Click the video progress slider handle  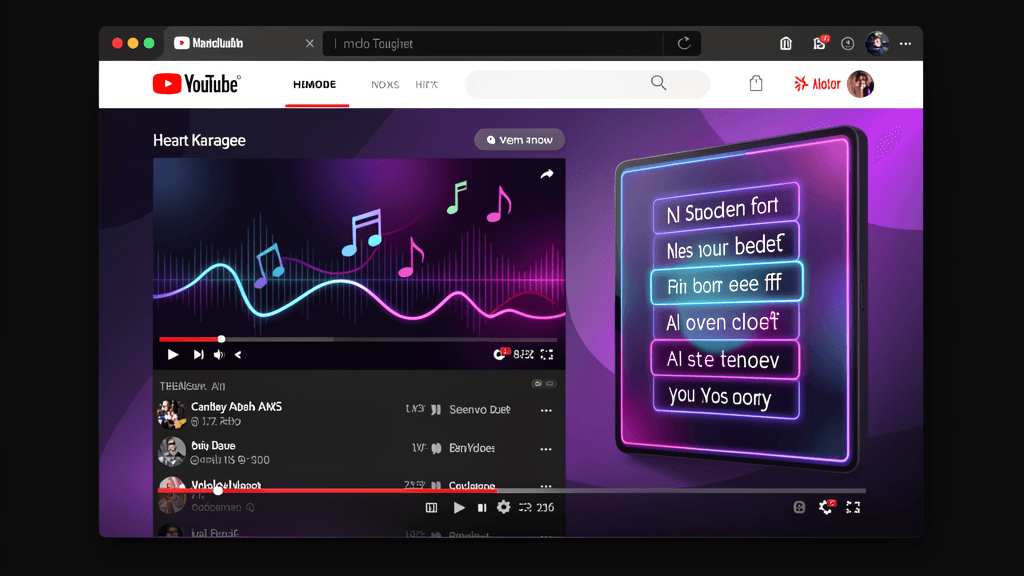221,339
